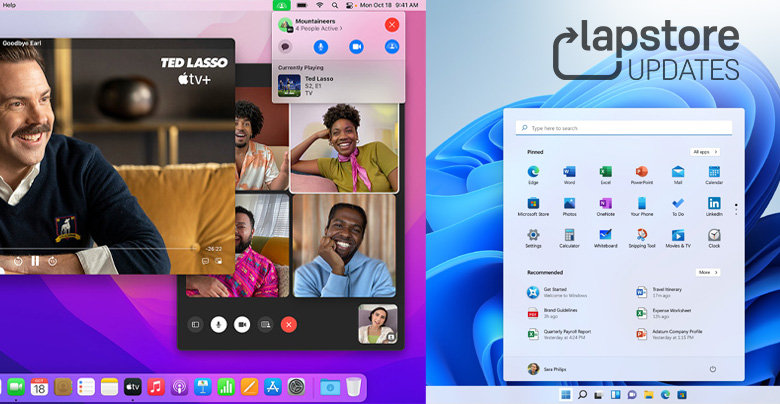Open File Explorer on the taskbar
Image resolution: width=780 pixels, height=404 pixels.
pyautogui.click(x=649, y=395)
